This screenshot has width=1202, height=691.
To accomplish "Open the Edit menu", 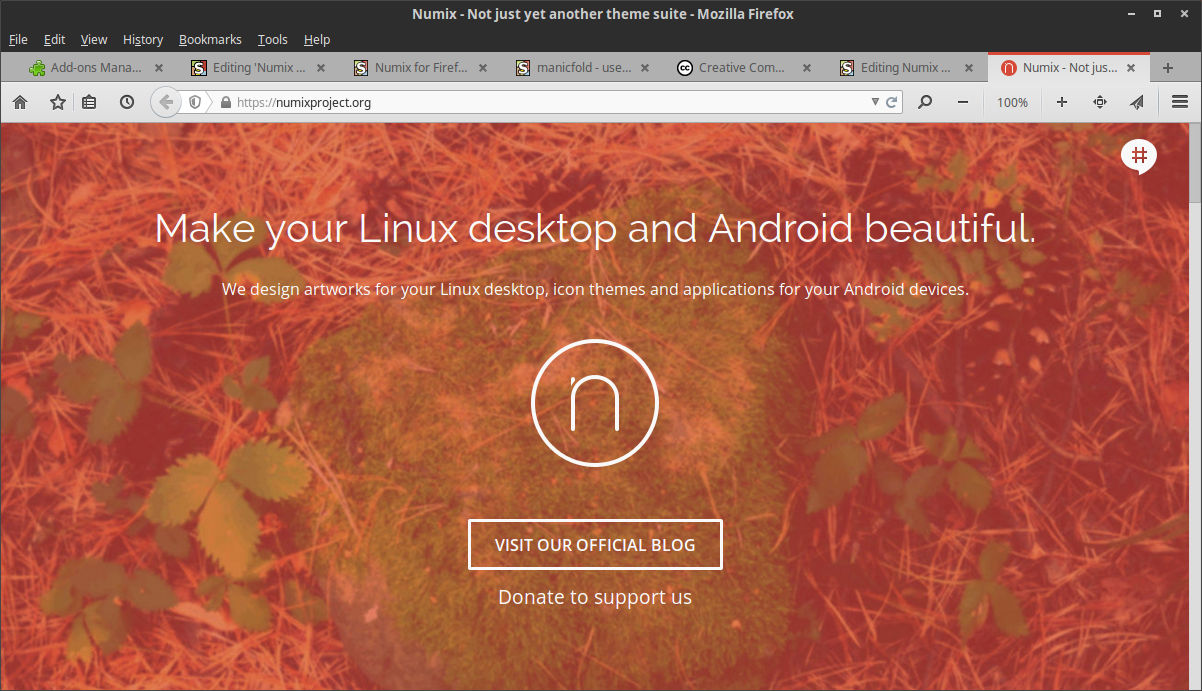I will pos(54,39).
